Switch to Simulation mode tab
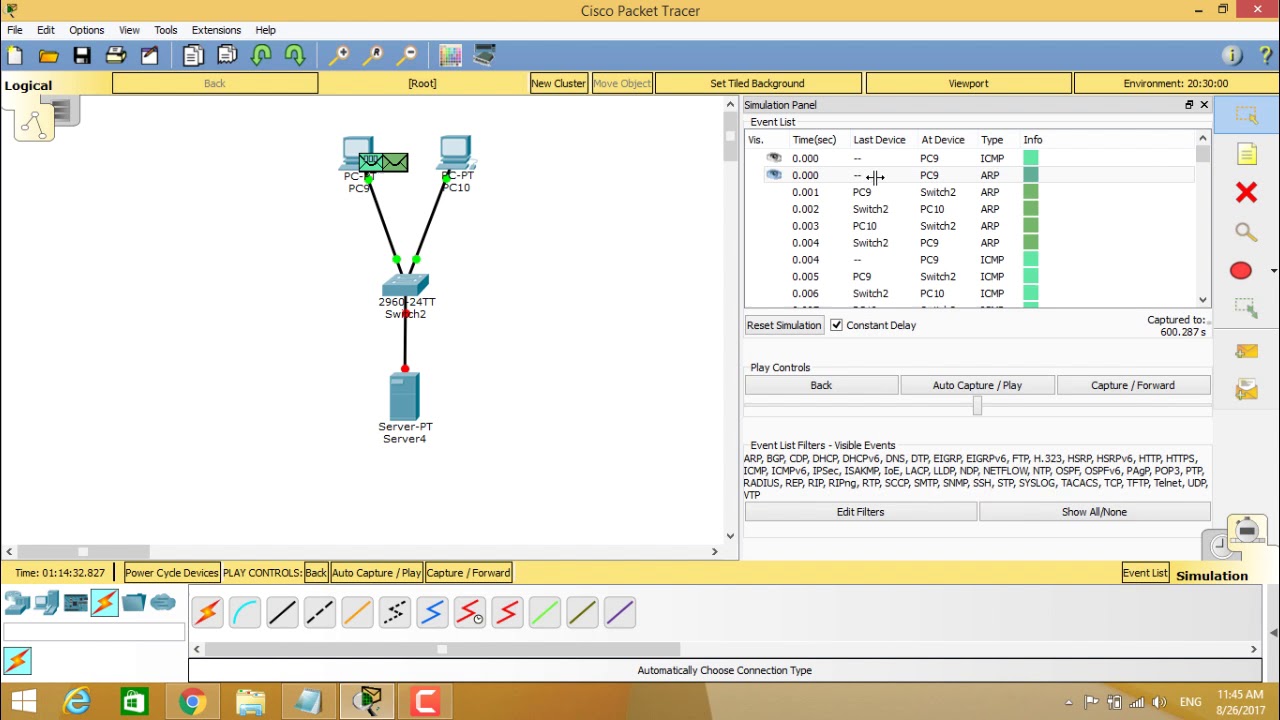This screenshot has height=720, width=1280. (1212, 575)
